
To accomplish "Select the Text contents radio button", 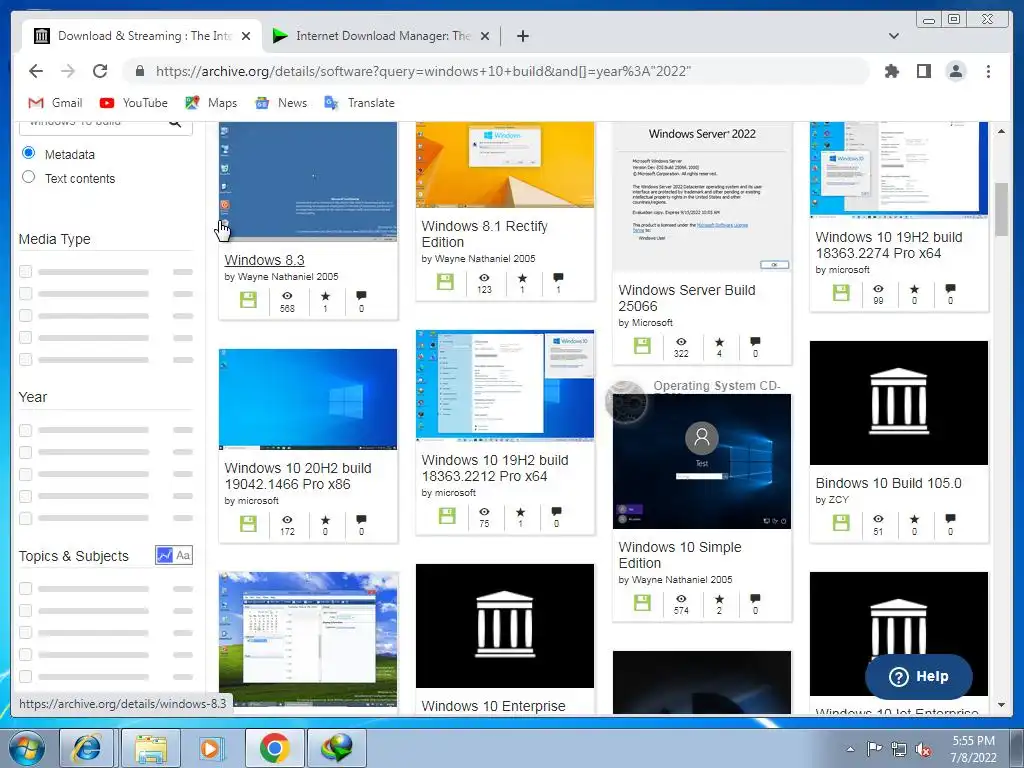I will (x=28, y=177).
